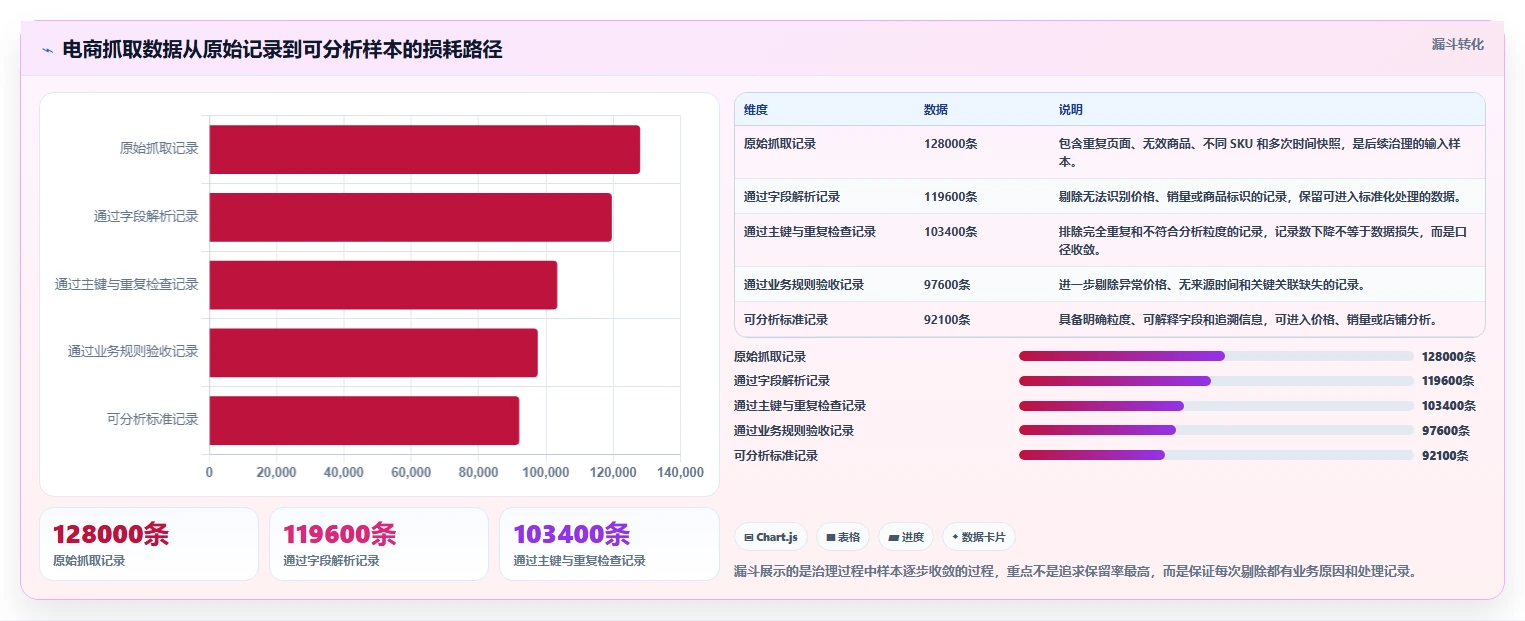Select the title 电商抓取数据从原始记录到可分析样本的损耗路径
This screenshot has width=1525, height=621.
(282, 49)
